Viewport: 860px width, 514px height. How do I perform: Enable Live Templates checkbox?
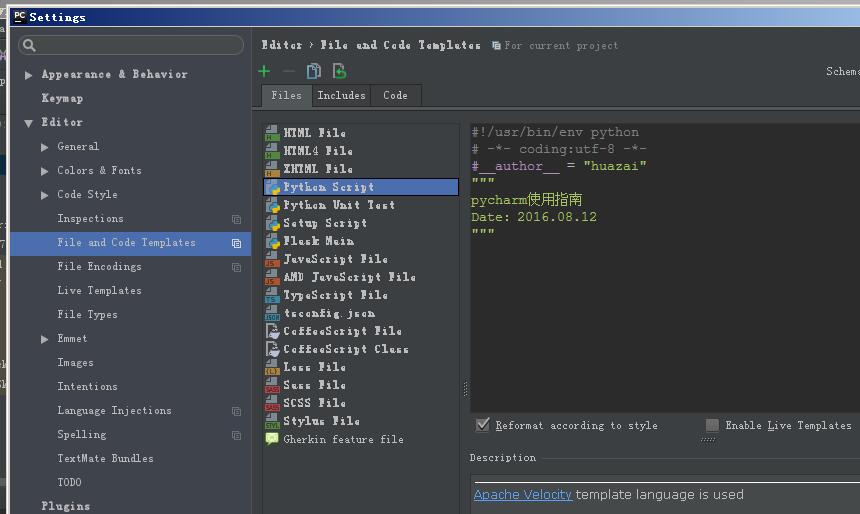coord(712,425)
